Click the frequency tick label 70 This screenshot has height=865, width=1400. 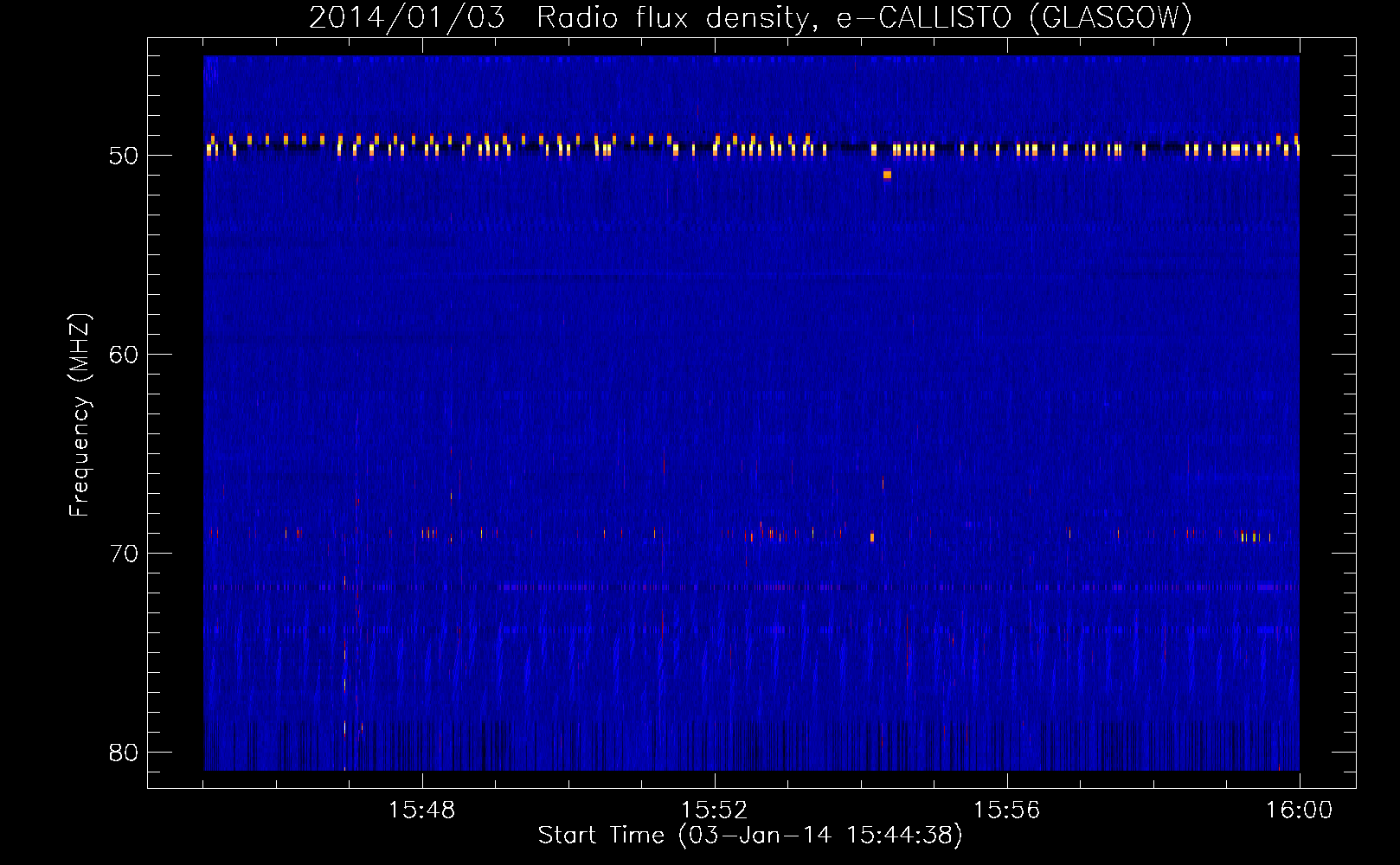pos(124,554)
